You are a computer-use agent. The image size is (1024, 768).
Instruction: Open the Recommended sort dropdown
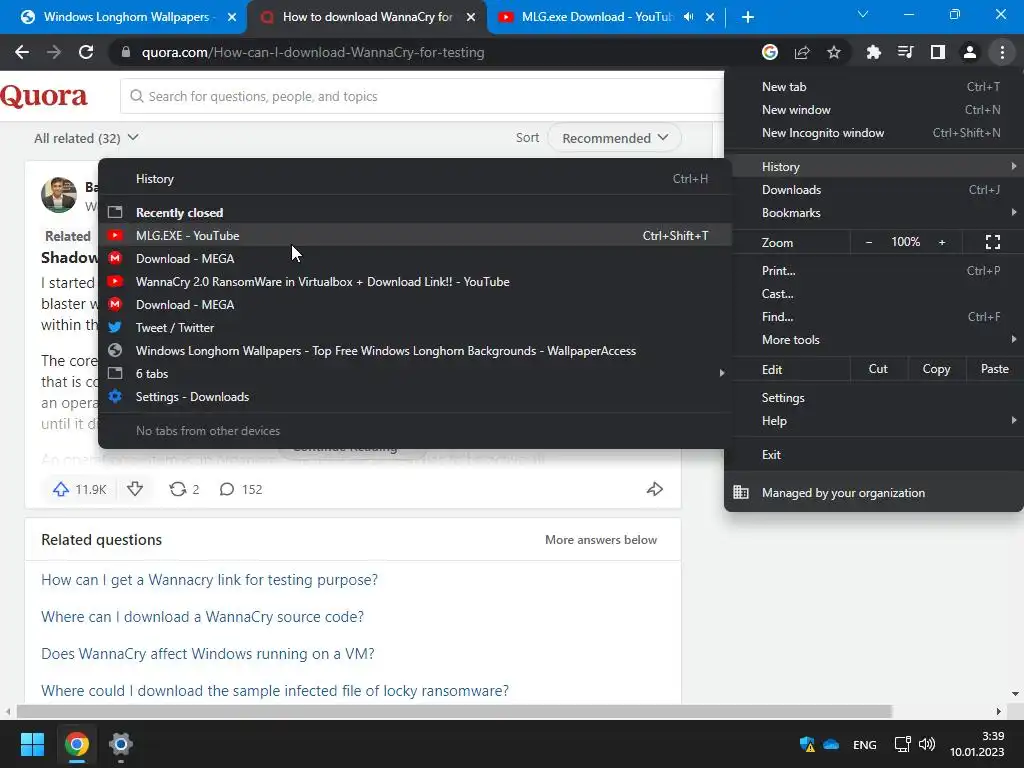click(615, 138)
